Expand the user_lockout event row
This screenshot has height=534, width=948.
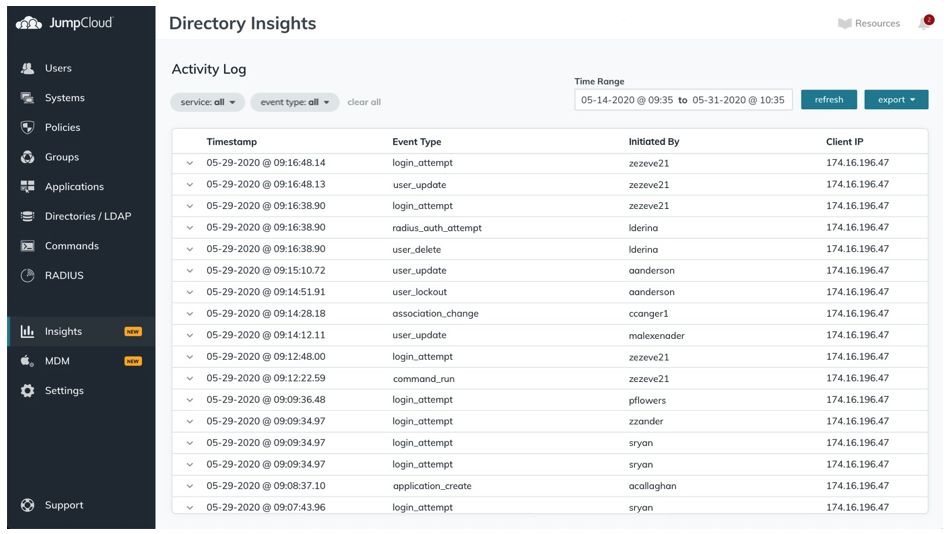(x=190, y=292)
